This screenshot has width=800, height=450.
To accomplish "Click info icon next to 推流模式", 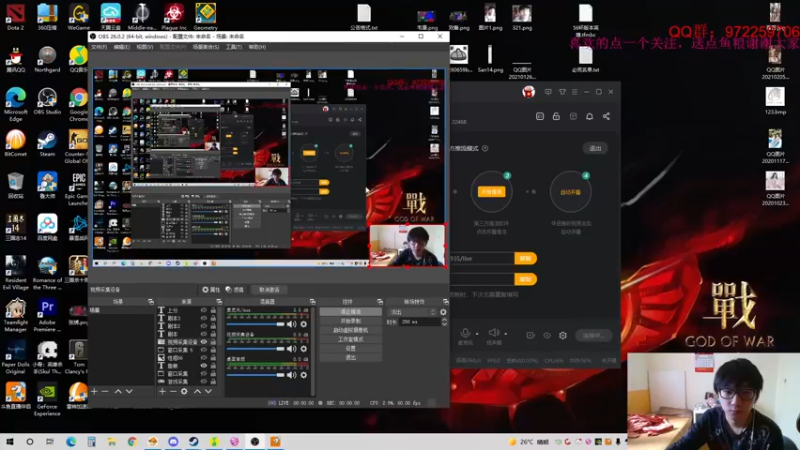I will pos(485,148).
